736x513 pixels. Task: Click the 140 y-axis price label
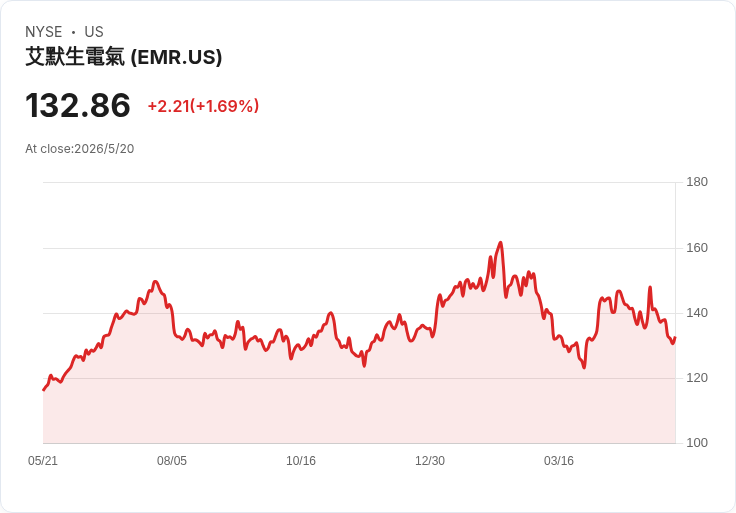697,313
